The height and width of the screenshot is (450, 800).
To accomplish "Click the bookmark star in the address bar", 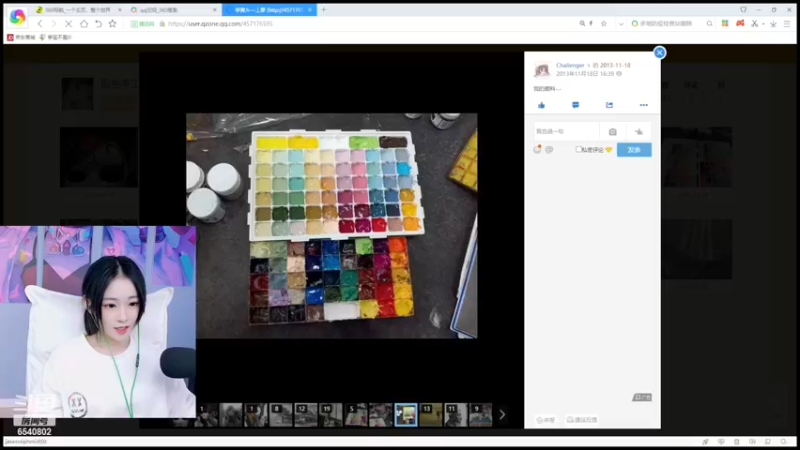I will (604, 23).
